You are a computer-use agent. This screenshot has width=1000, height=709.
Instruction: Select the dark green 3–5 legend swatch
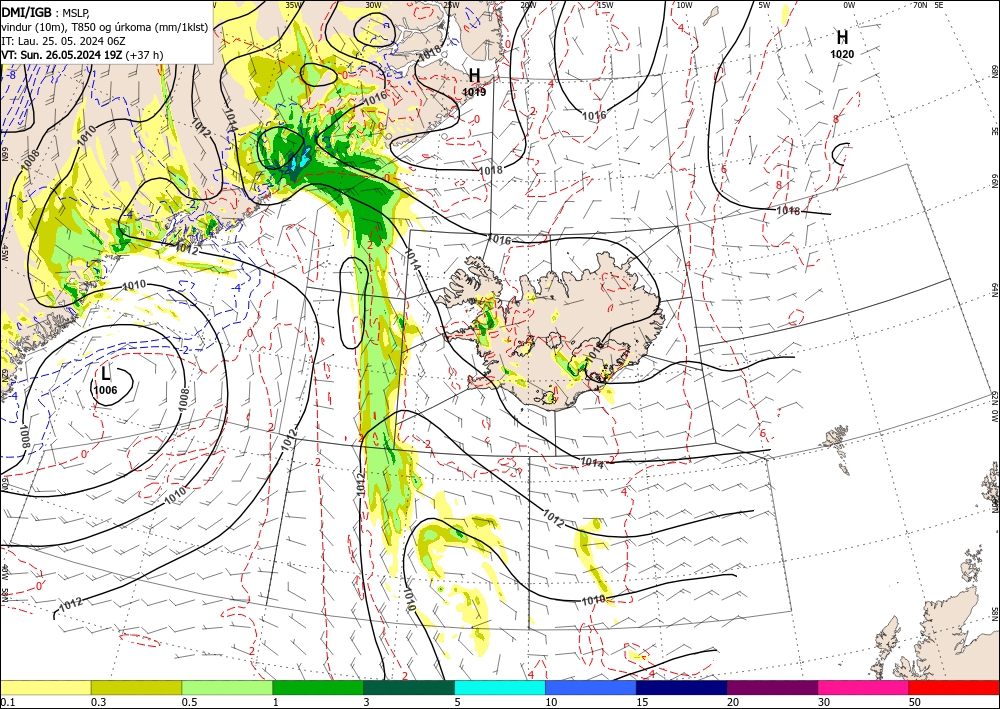coord(409,687)
